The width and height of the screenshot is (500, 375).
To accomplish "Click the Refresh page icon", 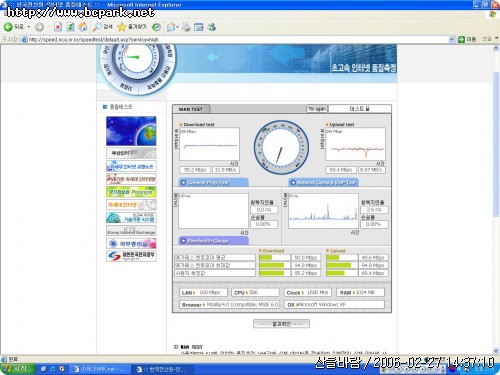I will point(70,27).
